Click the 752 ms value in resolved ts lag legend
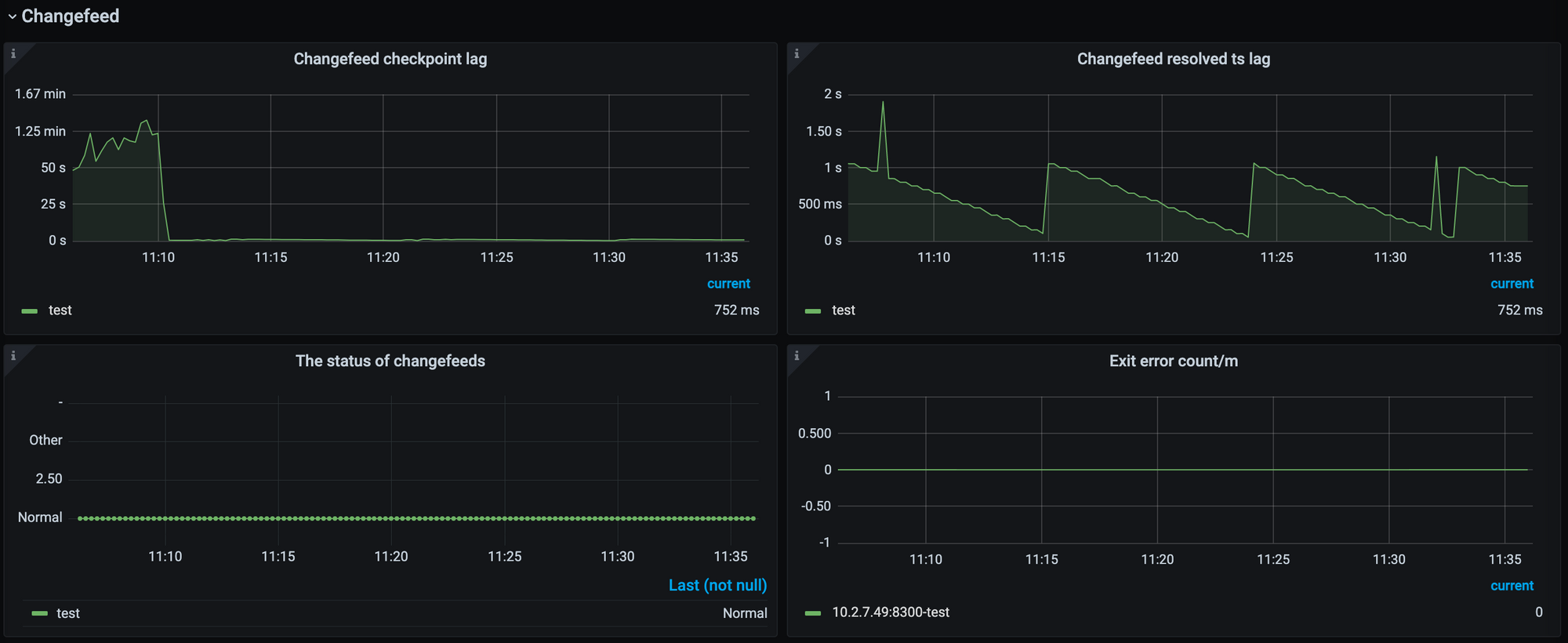The width and height of the screenshot is (1568, 643). pyautogui.click(x=1519, y=311)
